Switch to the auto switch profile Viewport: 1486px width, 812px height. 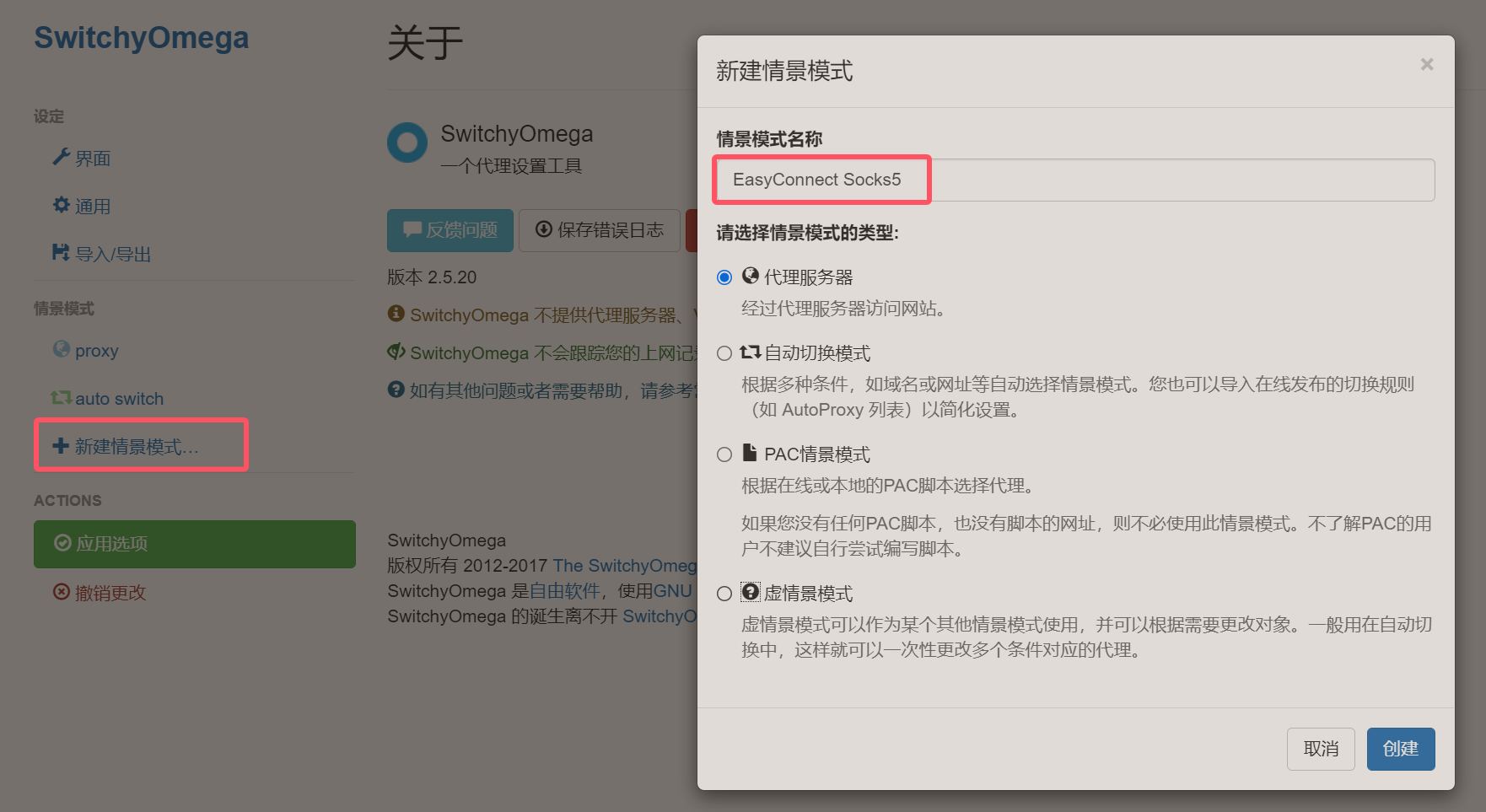[x=120, y=397]
